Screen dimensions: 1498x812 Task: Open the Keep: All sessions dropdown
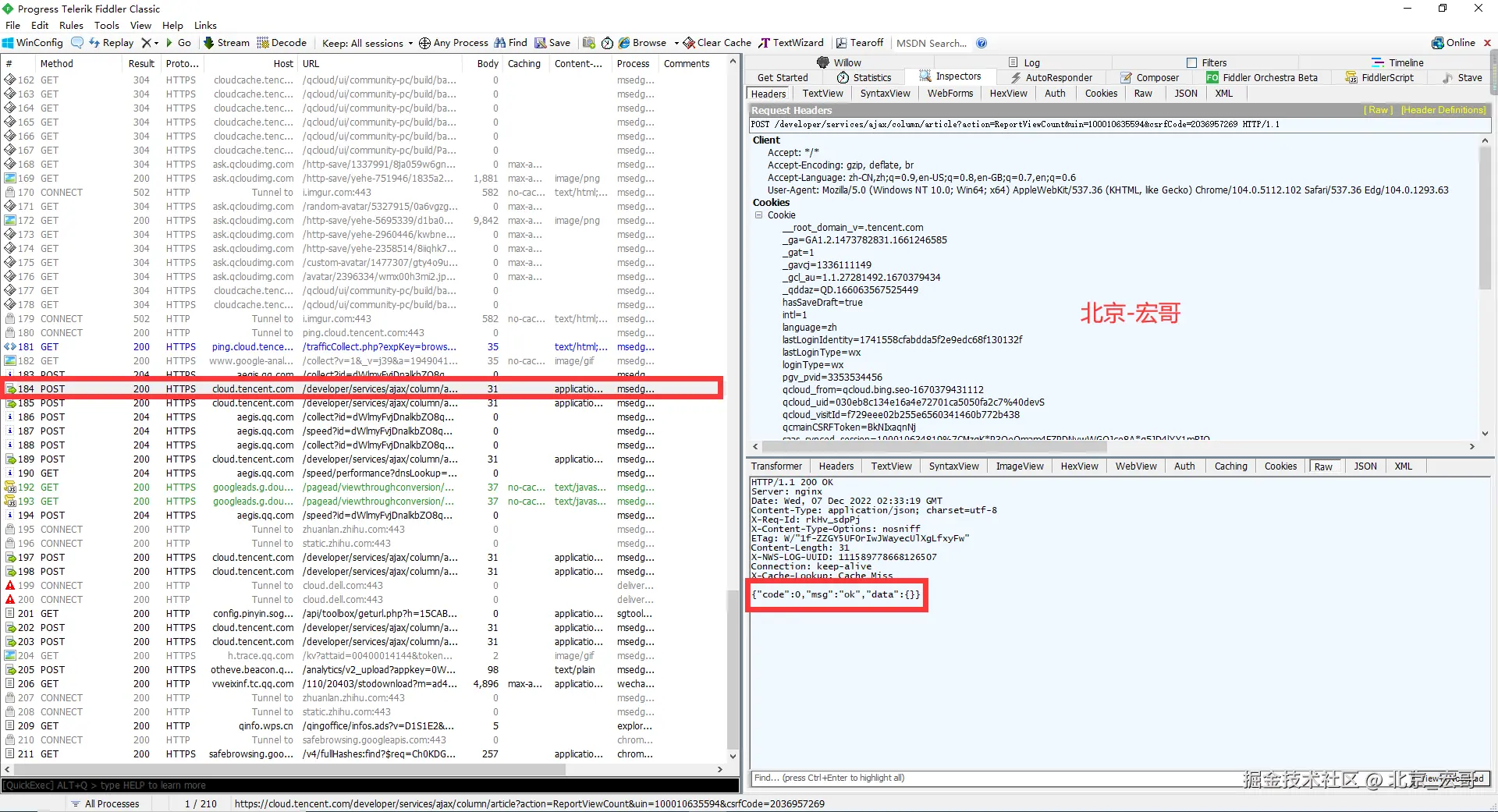coord(367,43)
